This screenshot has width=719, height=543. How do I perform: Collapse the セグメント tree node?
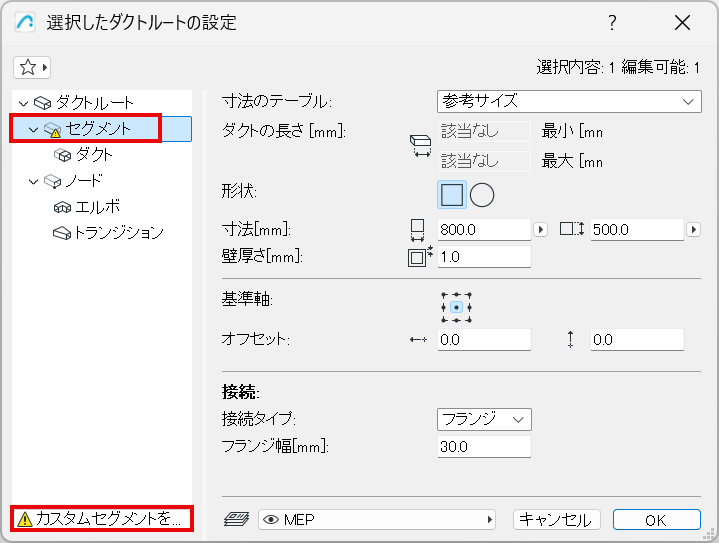[33, 130]
